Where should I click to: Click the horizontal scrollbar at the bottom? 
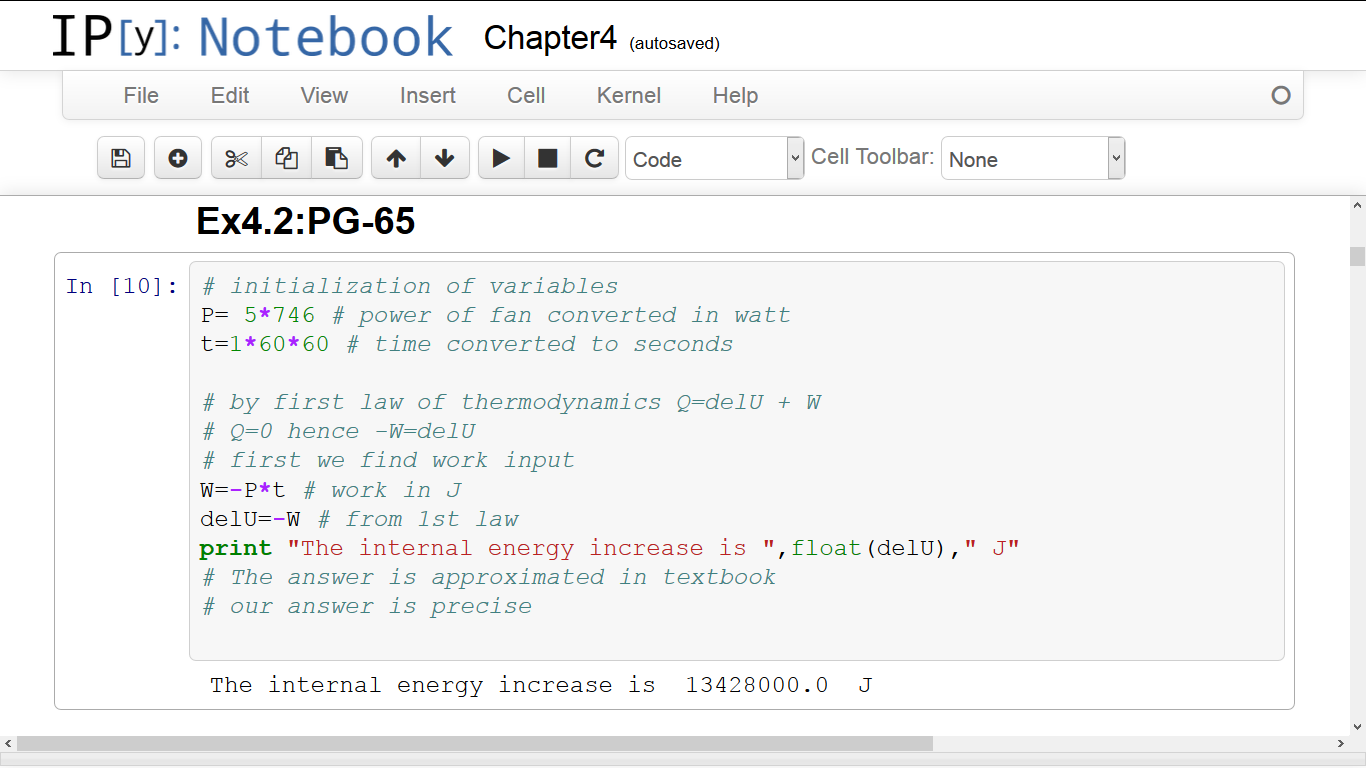[475, 744]
